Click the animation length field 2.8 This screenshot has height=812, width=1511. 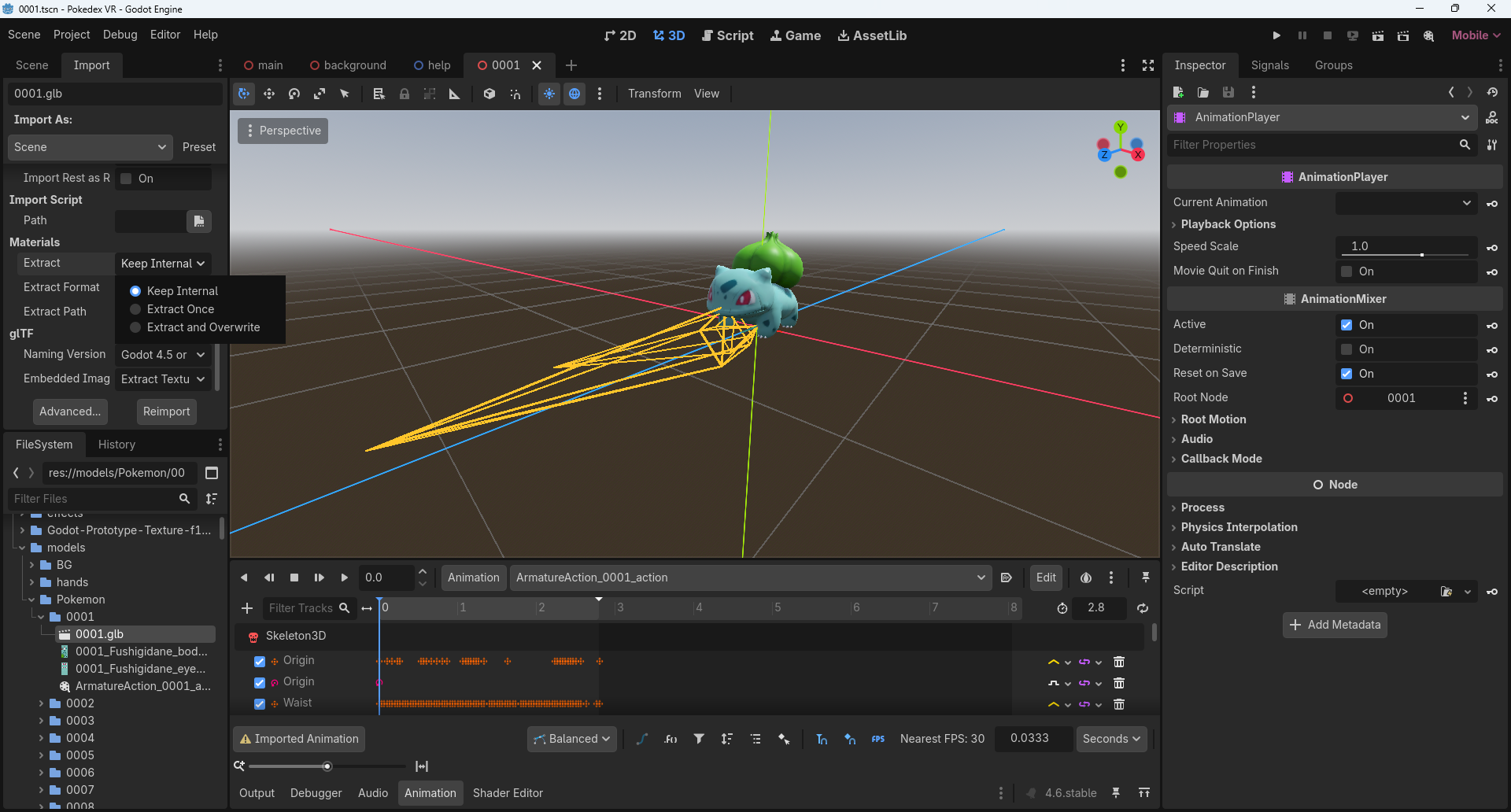pos(1099,608)
